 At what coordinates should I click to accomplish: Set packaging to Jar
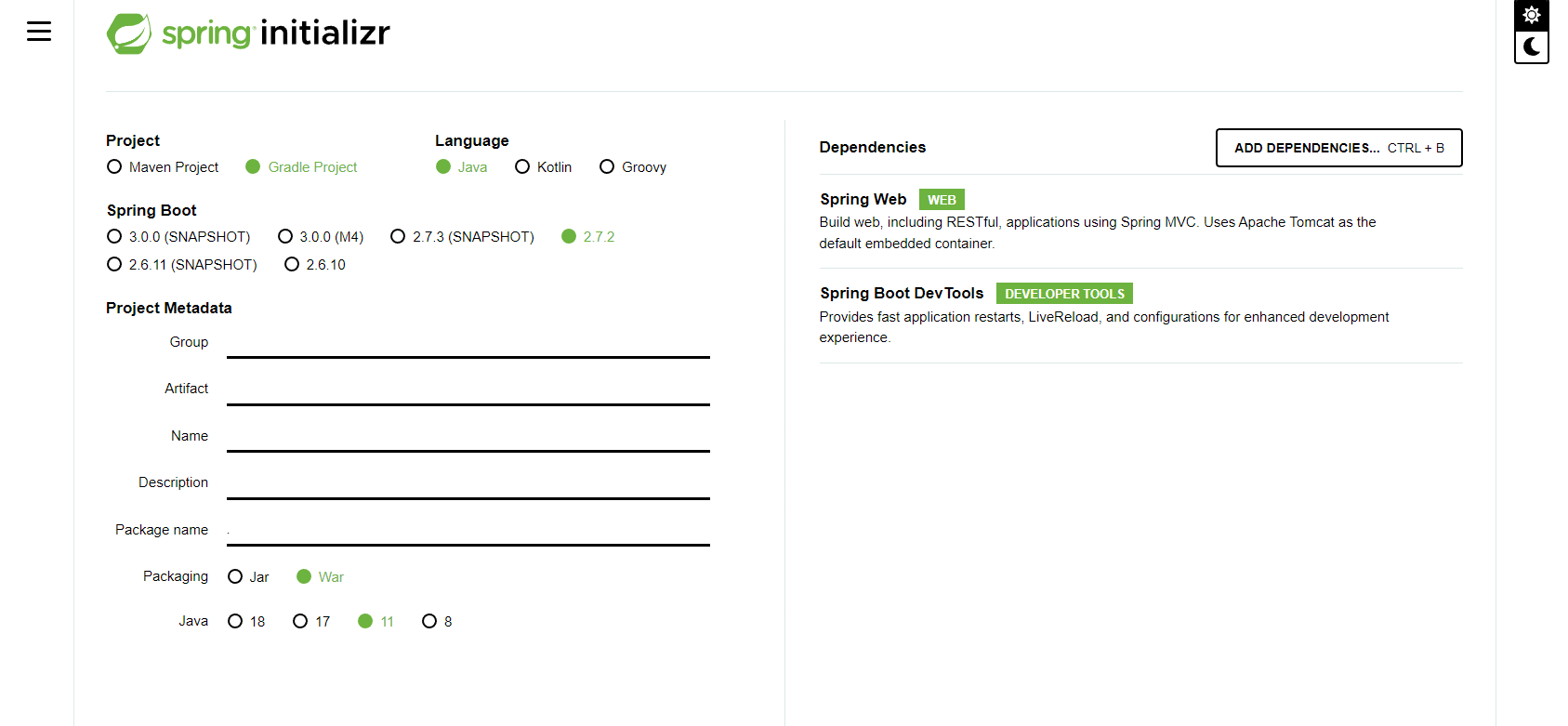point(248,577)
